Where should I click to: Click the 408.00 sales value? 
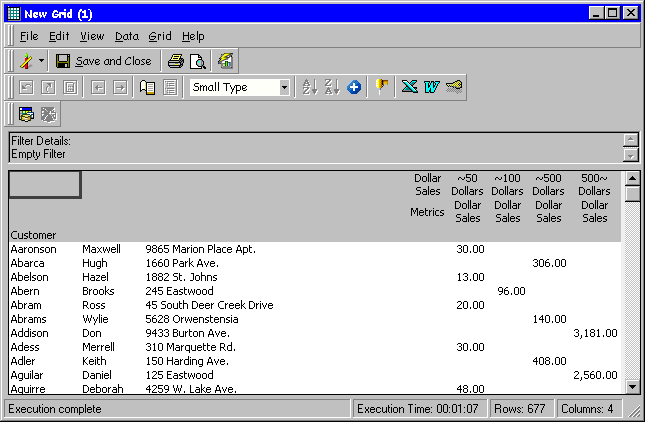click(549, 361)
